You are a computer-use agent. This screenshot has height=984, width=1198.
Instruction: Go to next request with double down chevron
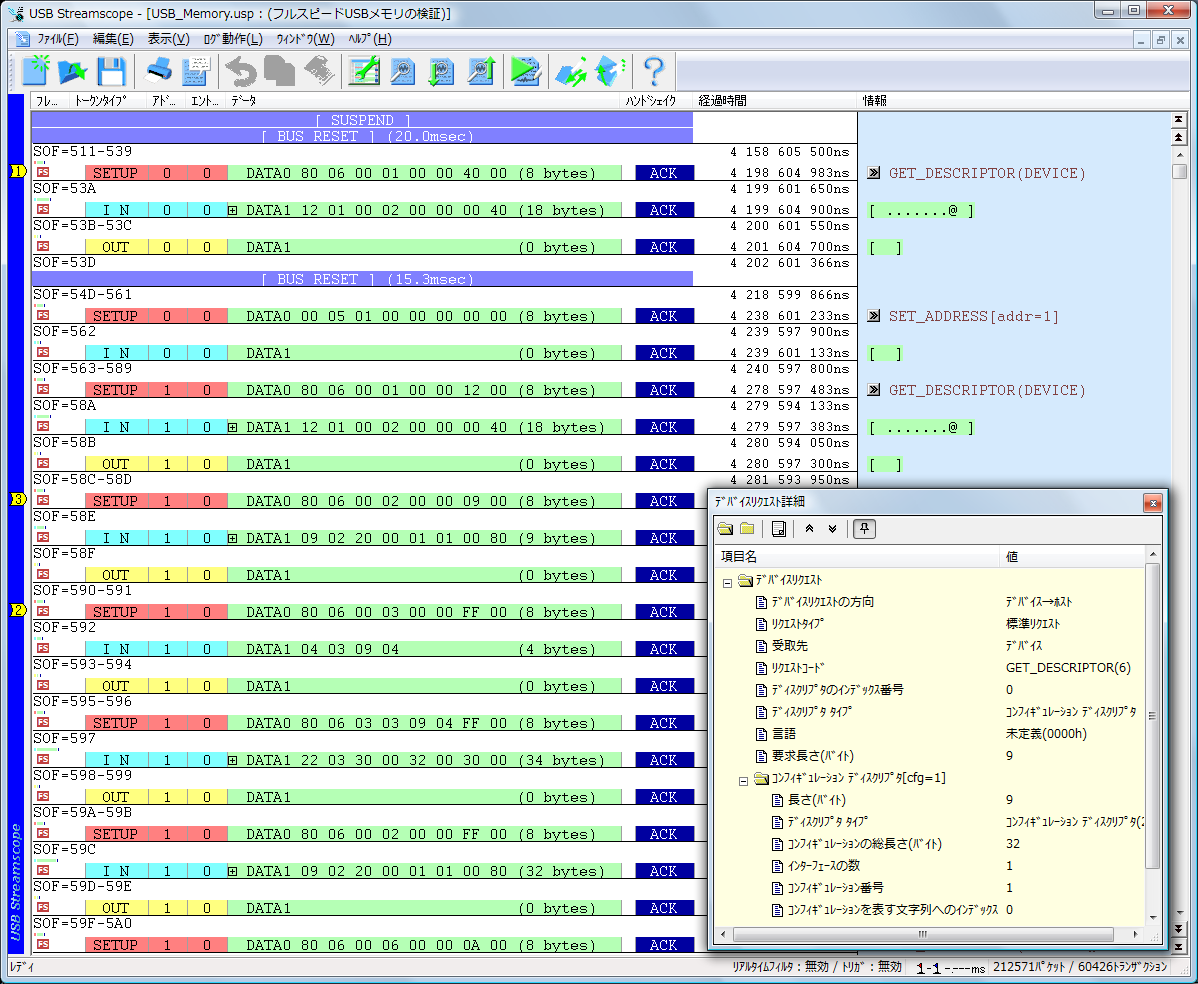tap(832, 529)
